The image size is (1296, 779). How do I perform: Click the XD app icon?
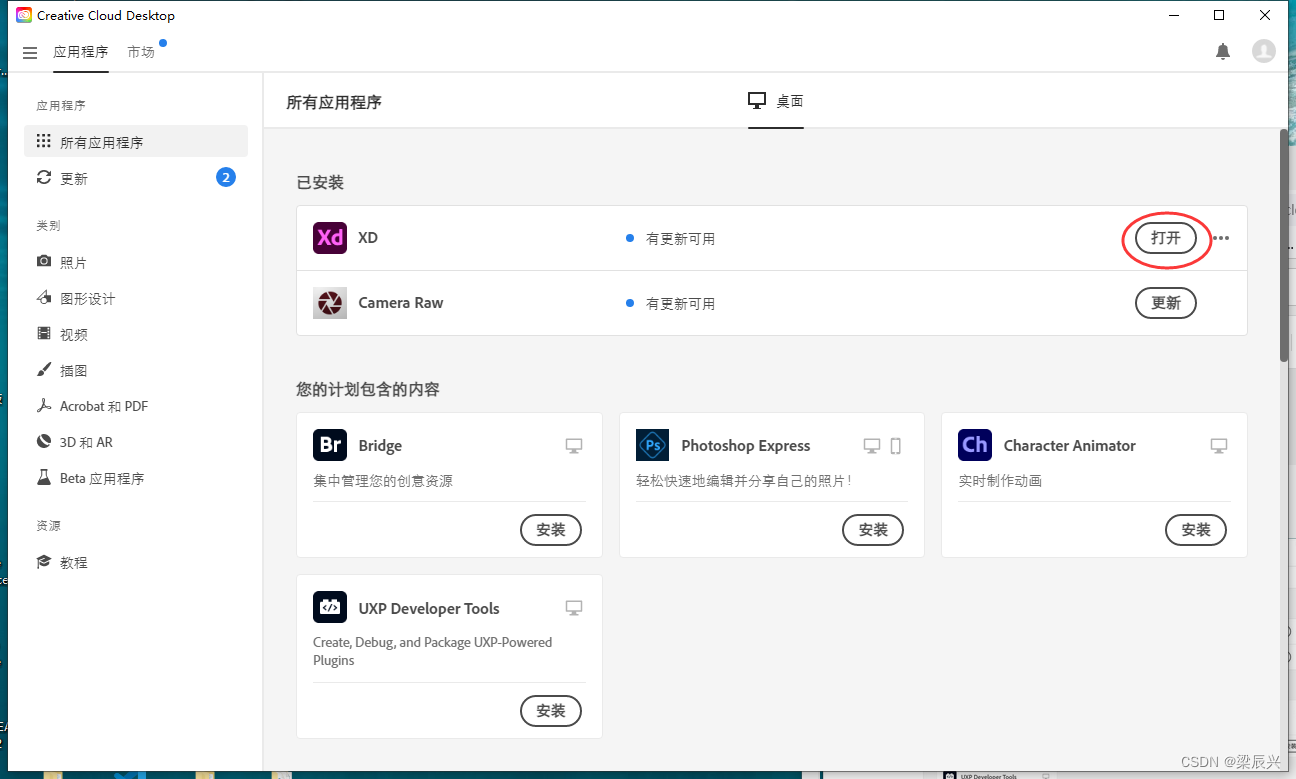tap(330, 238)
